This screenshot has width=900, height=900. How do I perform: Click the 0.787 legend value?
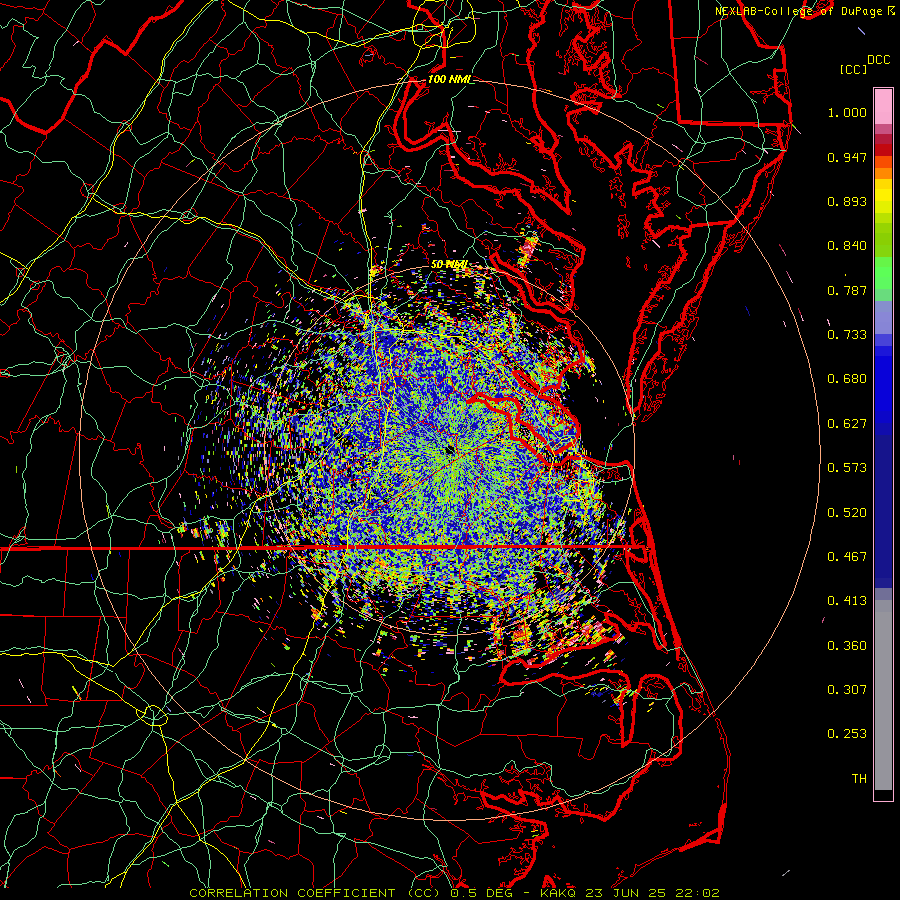847,290
